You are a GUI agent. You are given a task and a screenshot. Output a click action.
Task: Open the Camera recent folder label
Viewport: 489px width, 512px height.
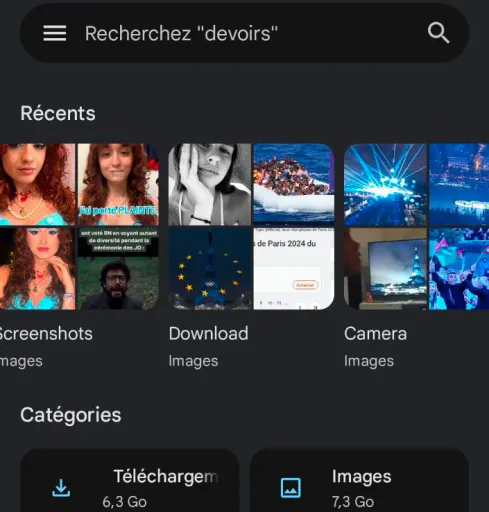pos(375,334)
